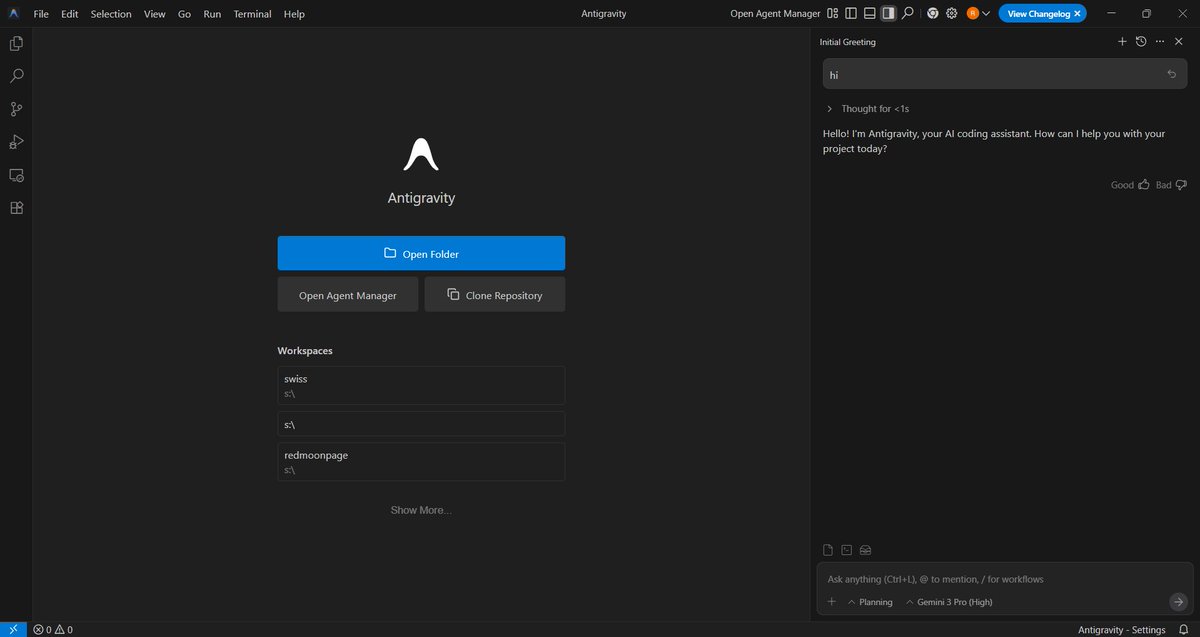Click the magnifier search icon in title bar

tap(908, 14)
